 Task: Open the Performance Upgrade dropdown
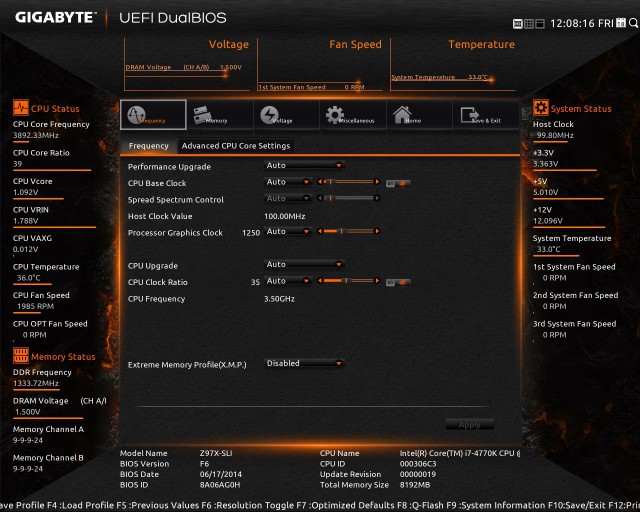[x=304, y=165]
